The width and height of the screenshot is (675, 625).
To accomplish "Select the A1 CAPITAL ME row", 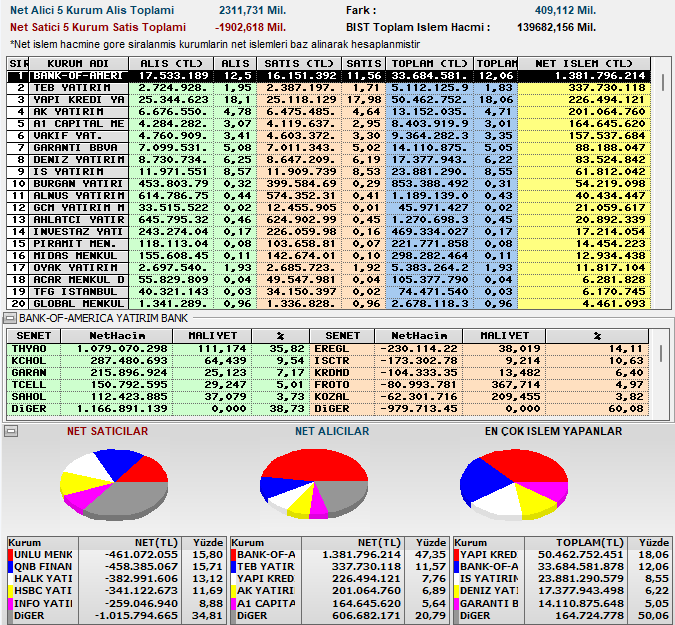I will [x=328, y=124].
